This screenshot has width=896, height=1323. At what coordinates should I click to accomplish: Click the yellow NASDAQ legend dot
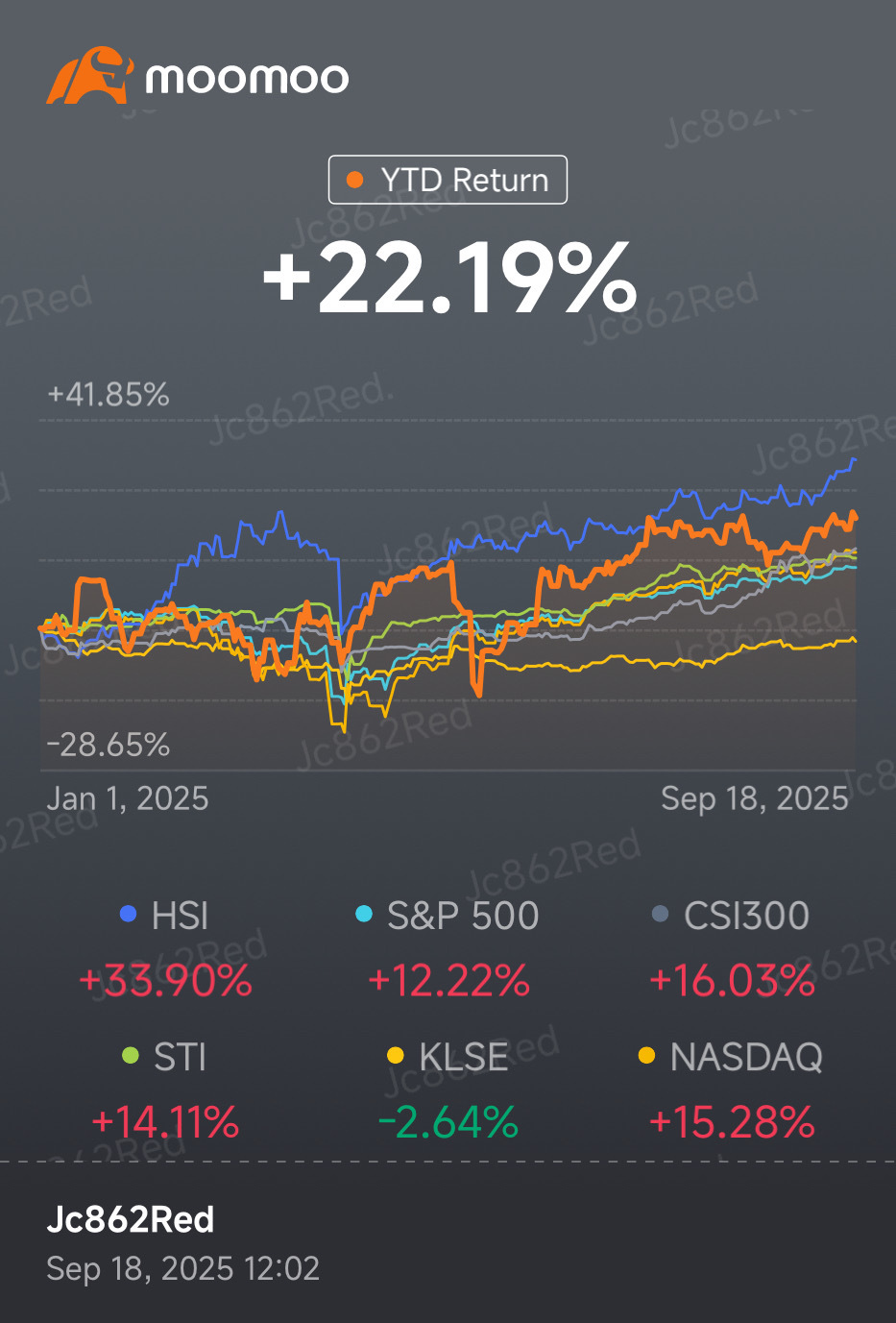pyautogui.click(x=646, y=1056)
